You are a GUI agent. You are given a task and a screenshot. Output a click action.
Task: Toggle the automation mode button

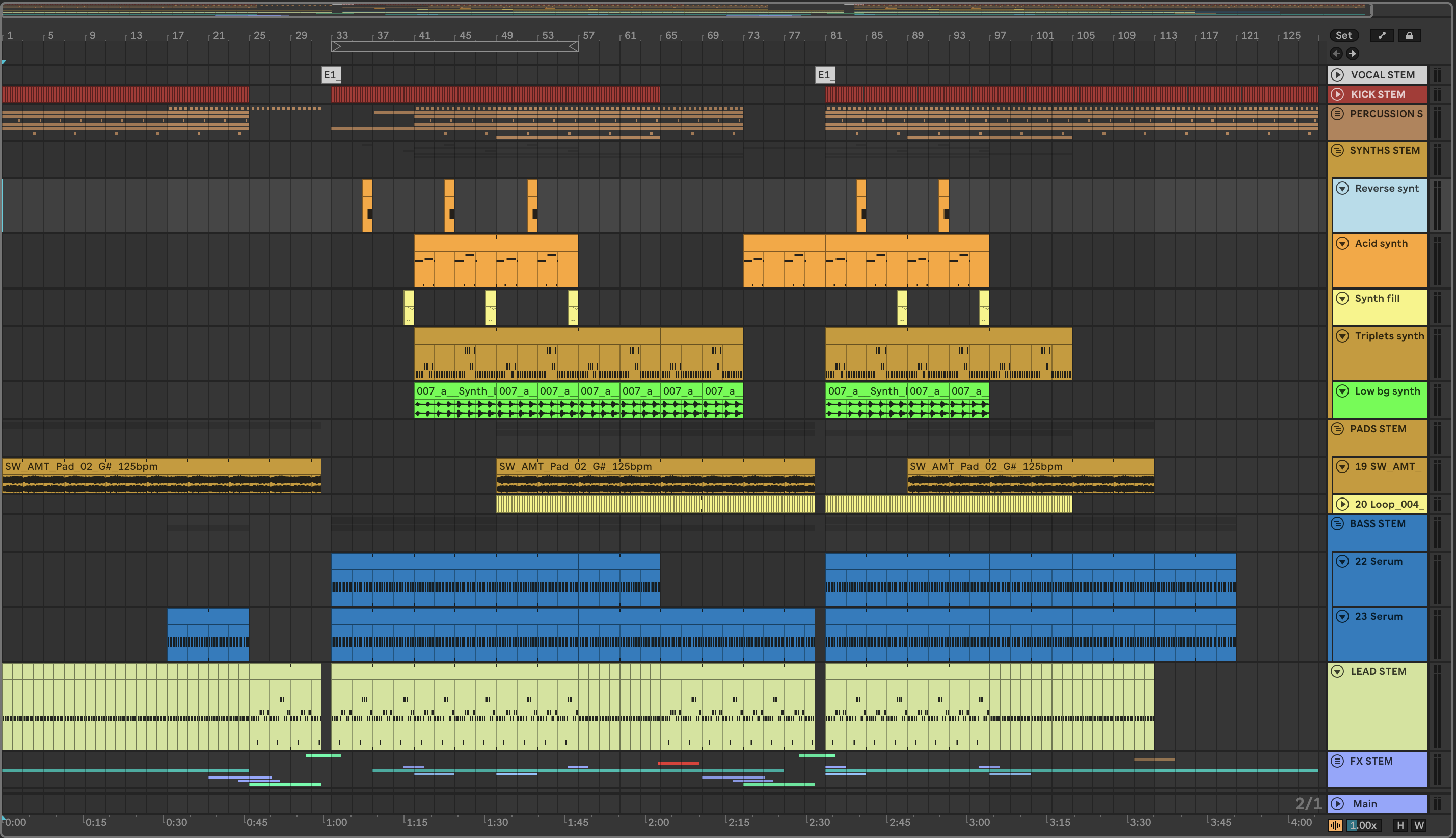(1382, 35)
